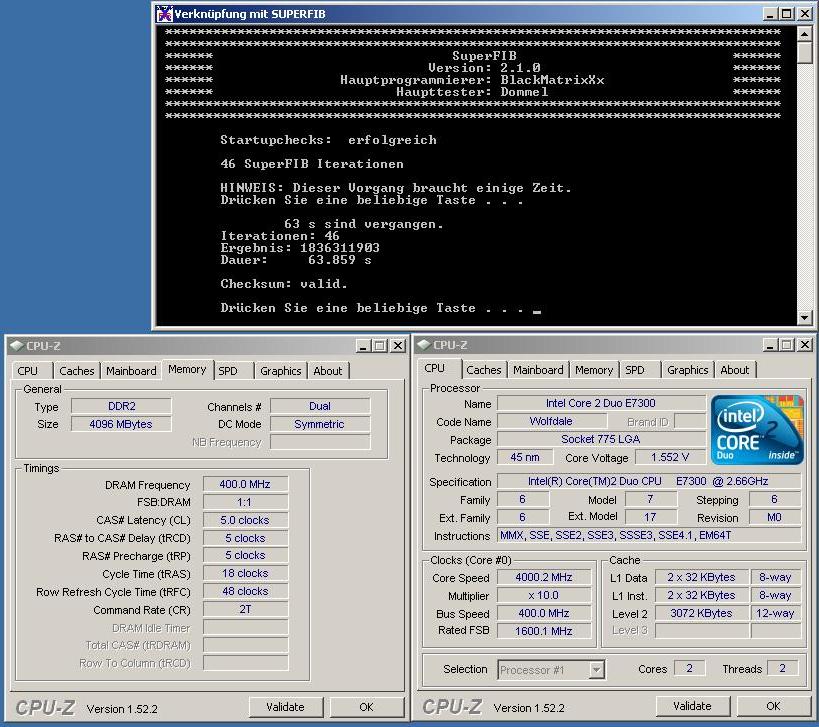Click the SUPERFIB window title bar icon
Image resolution: width=819 pixels, height=727 pixels.
tap(164, 14)
